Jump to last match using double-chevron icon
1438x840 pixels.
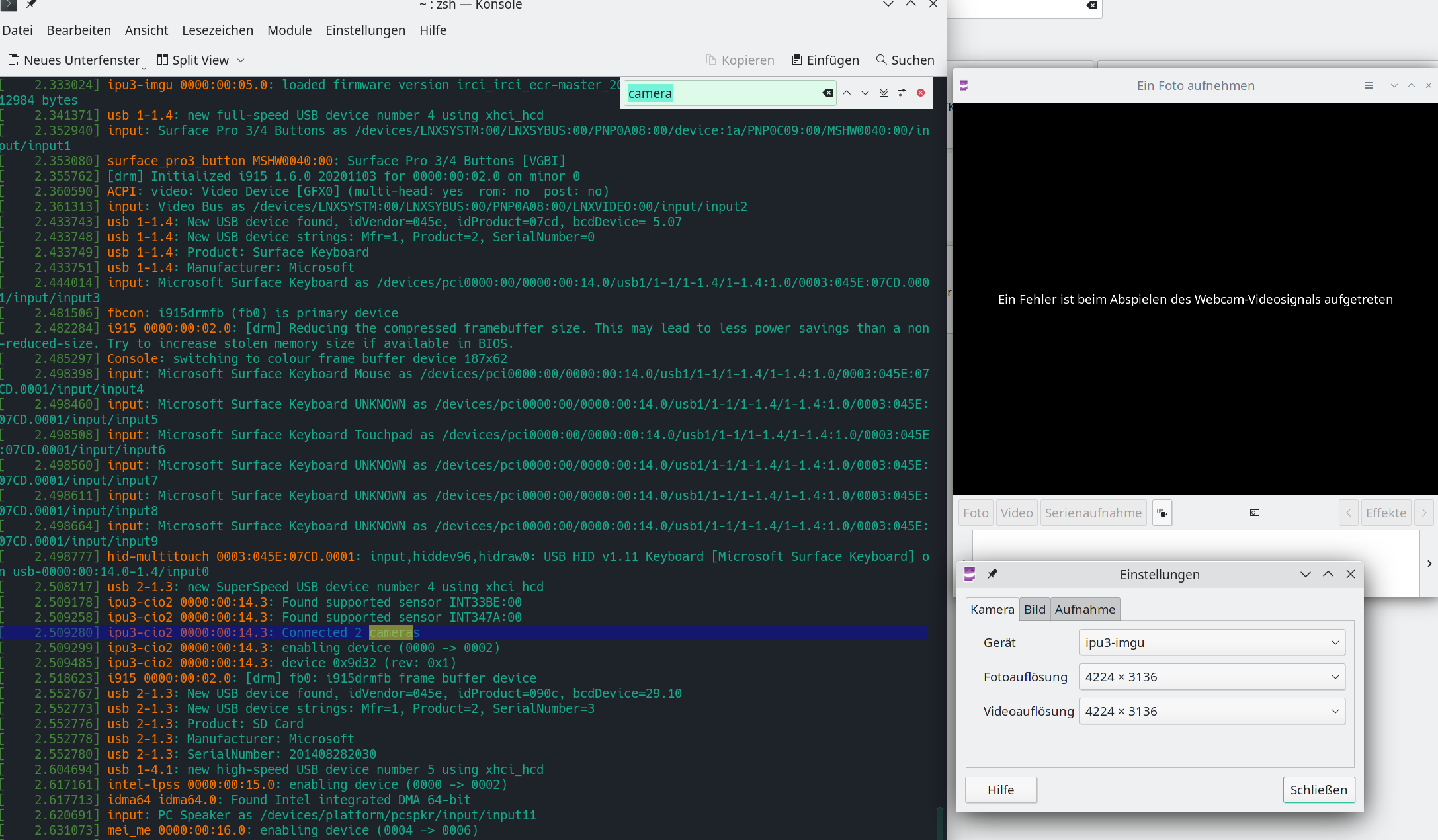884,93
